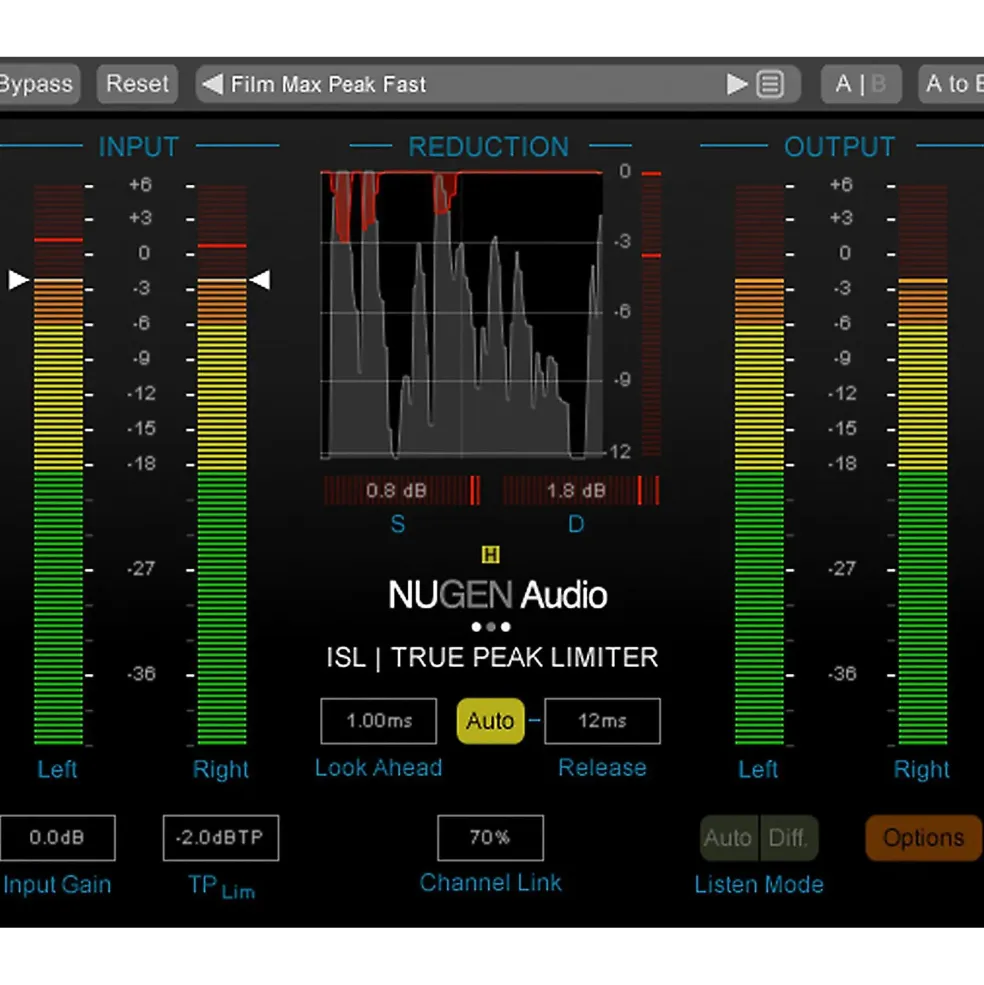The height and width of the screenshot is (985, 984).
Task: Click the -2.0dBTP TP Lim field
Action: click(x=221, y=837)
